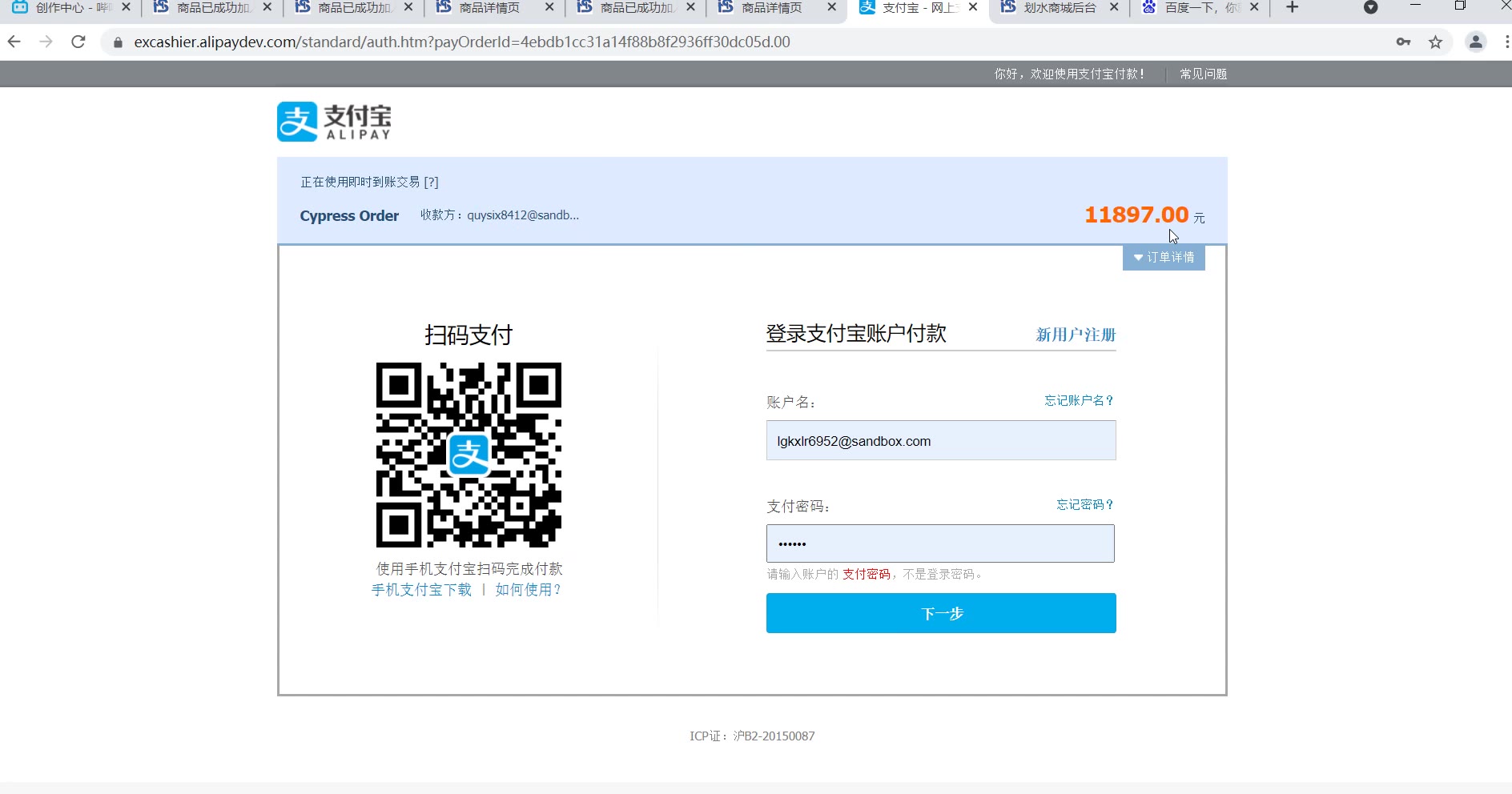
Task: Click the Alipay logo in the page header
Action: pos(334,122)
